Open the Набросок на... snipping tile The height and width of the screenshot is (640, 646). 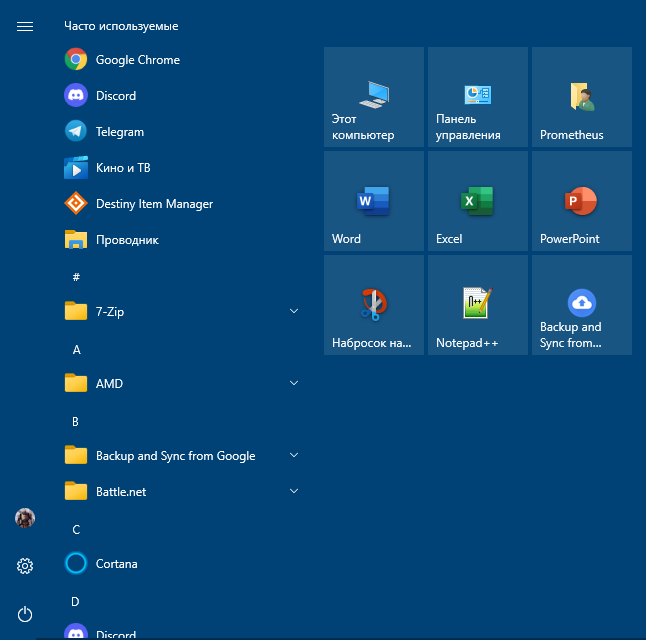tap(374, 305)
